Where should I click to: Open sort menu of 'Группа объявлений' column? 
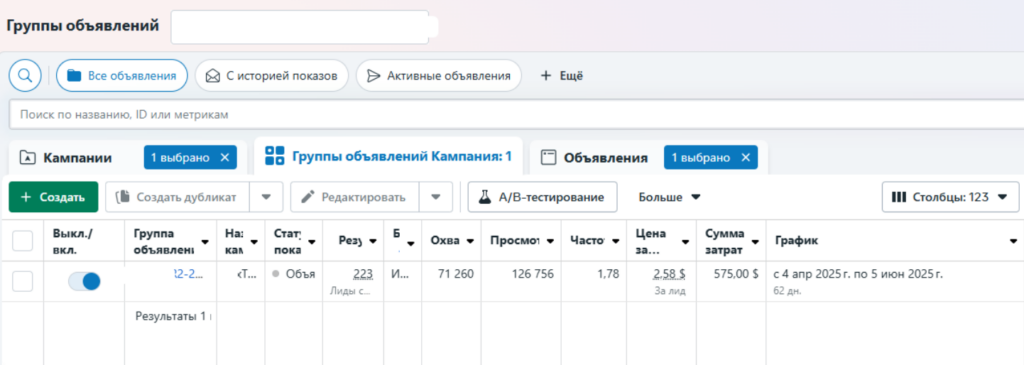pos(205,242)
